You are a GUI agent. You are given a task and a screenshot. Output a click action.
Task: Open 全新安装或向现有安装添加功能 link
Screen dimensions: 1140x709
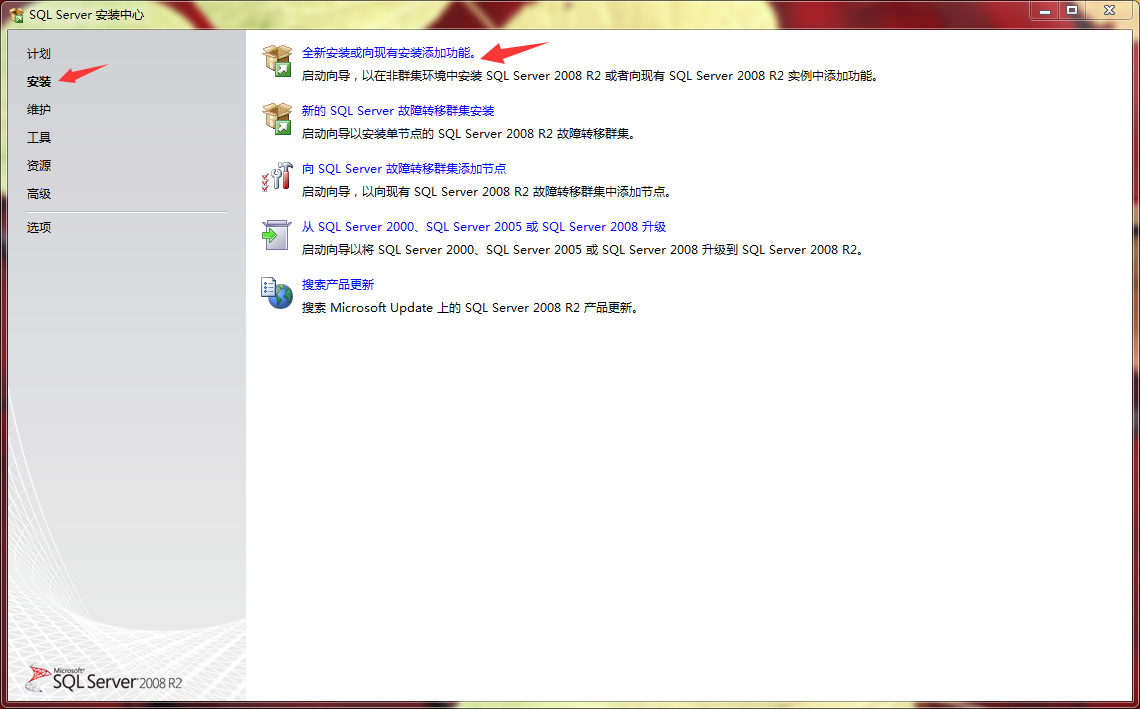(389, 53)
